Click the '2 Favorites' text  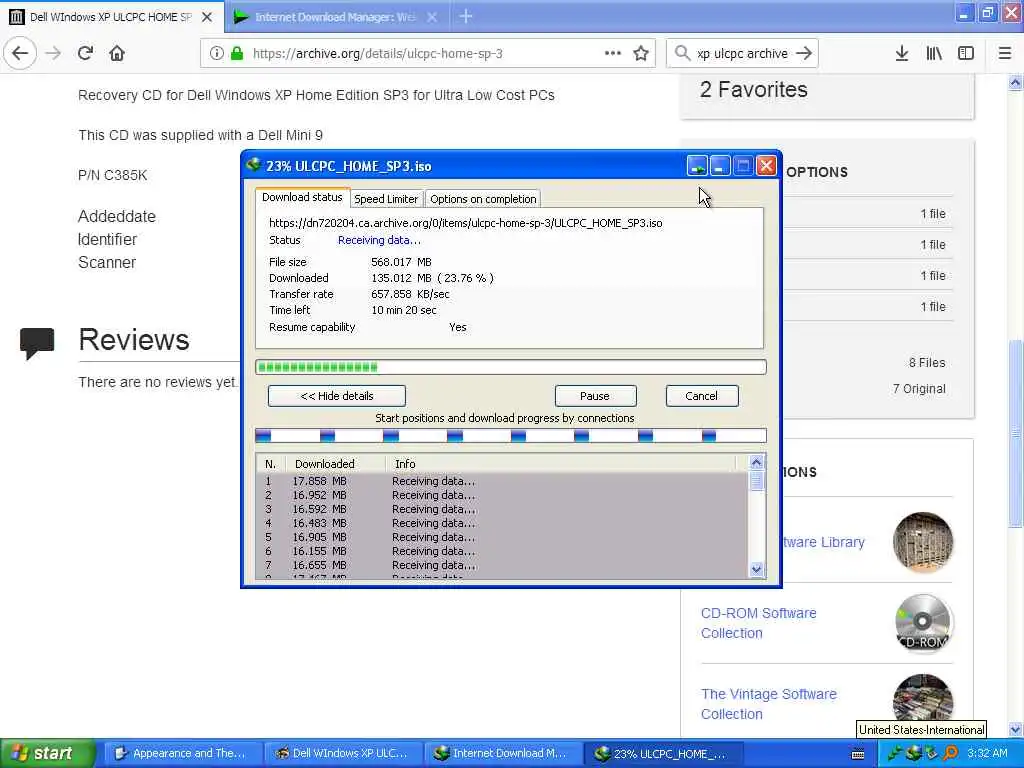pos(754,89)
